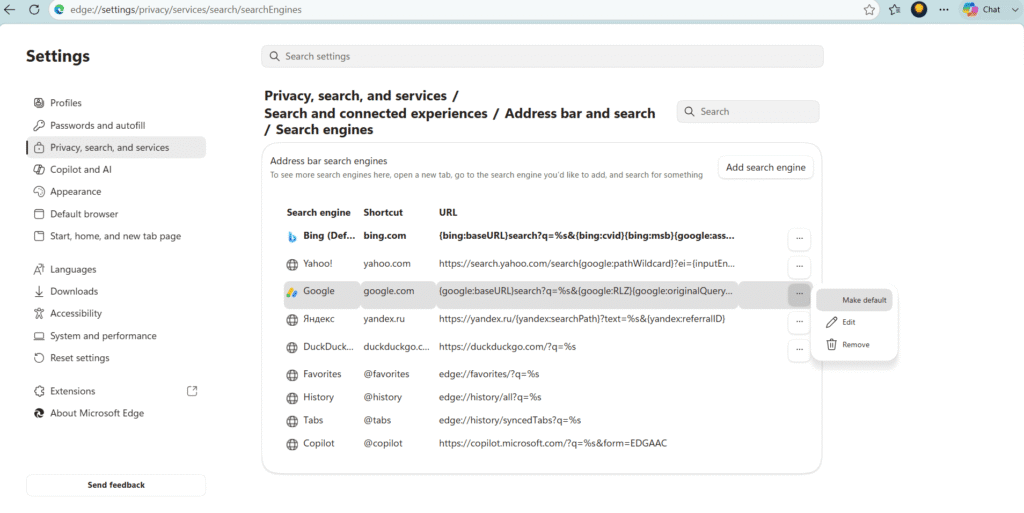The height and width of the screenshot is (513, 1024).
Task: Click the History row globe icon
Action: pyautogui.click(x=292, y=398)
